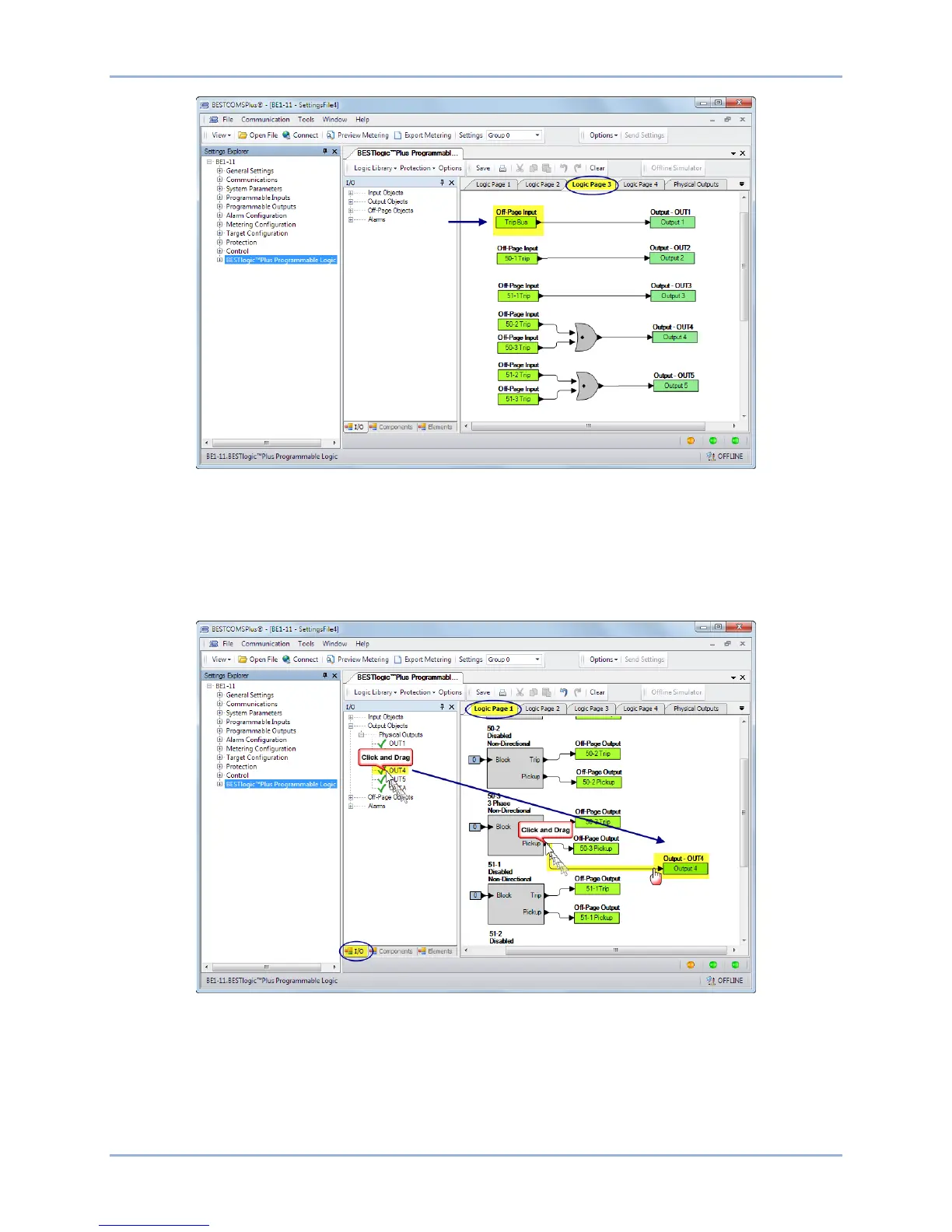Click Export Metering icon in upper window
Screen dimensions: 952x1232
[x=397, y=135]
